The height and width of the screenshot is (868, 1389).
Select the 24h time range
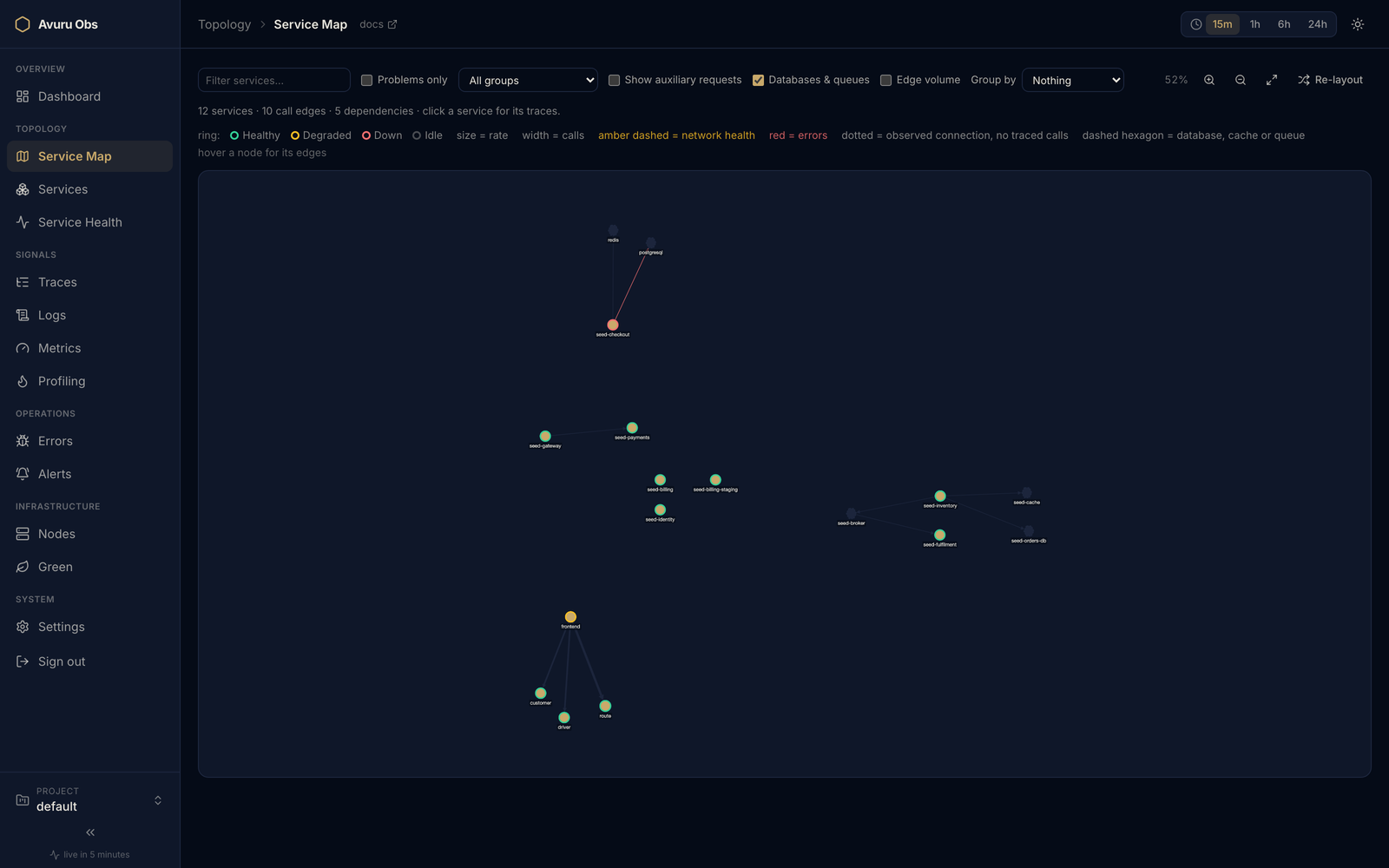point(1317,24)
